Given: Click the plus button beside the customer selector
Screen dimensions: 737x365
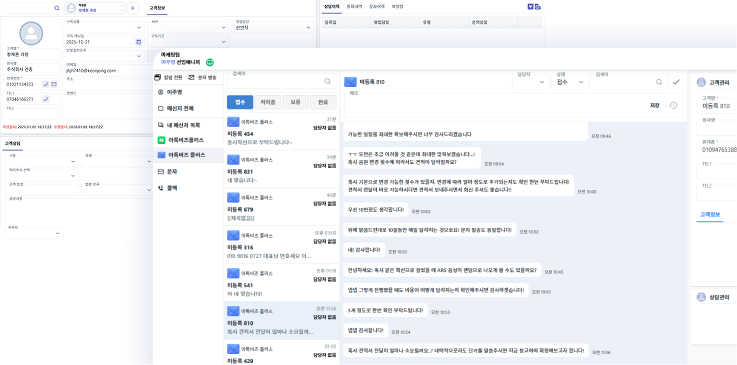Looking at the screenshot, I should pos(133,8).
